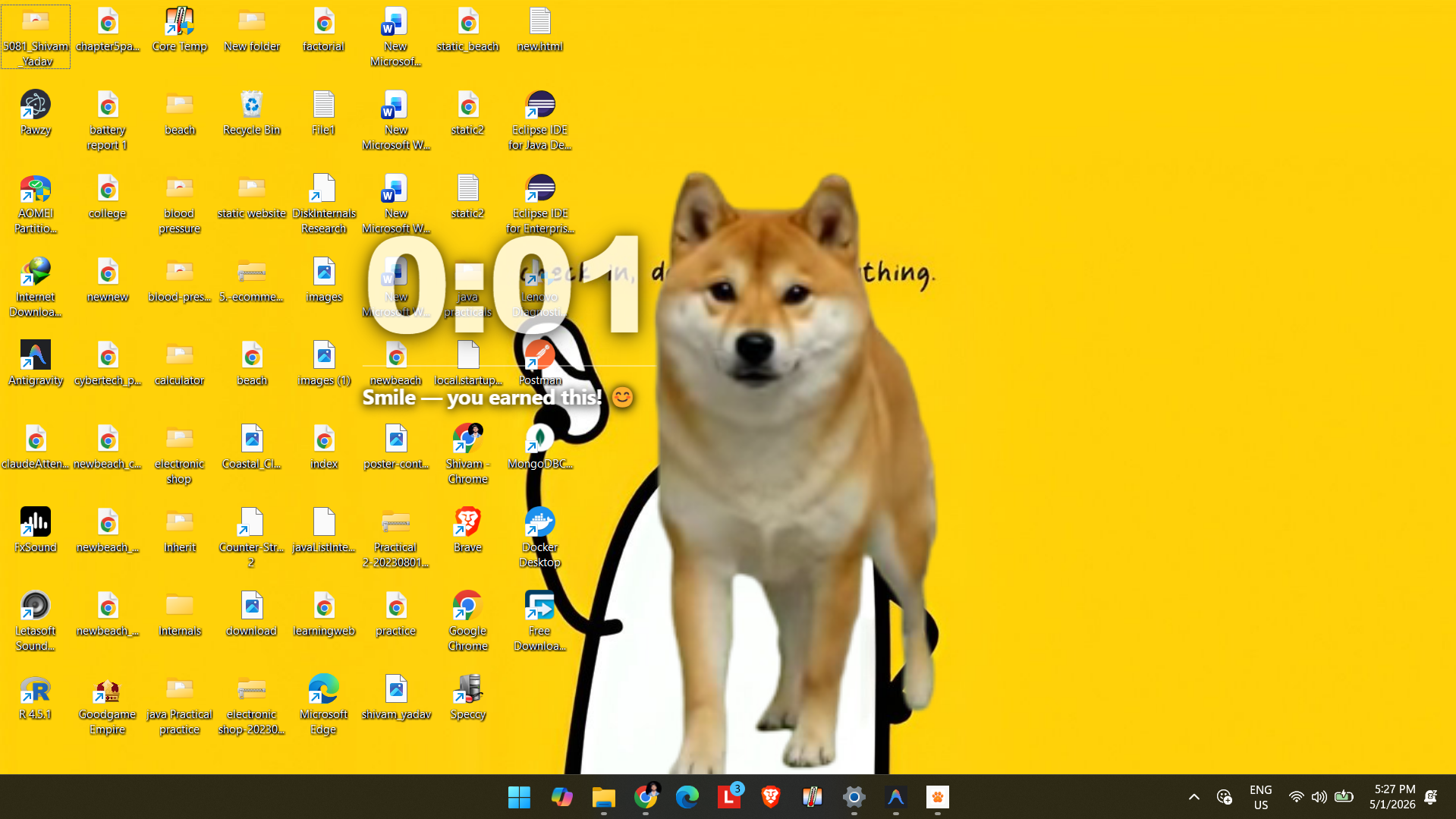The height and width of the screenshot is (819, 1456).
Task: Click the shivam_yadav image file
Action: (396, 698)
